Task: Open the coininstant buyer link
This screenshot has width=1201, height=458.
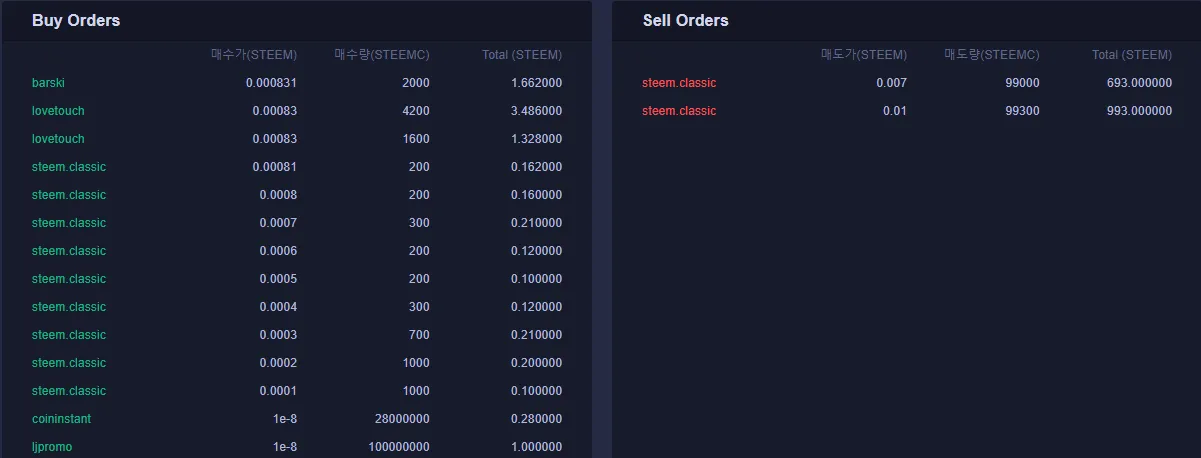Action: tap(61, 419)
